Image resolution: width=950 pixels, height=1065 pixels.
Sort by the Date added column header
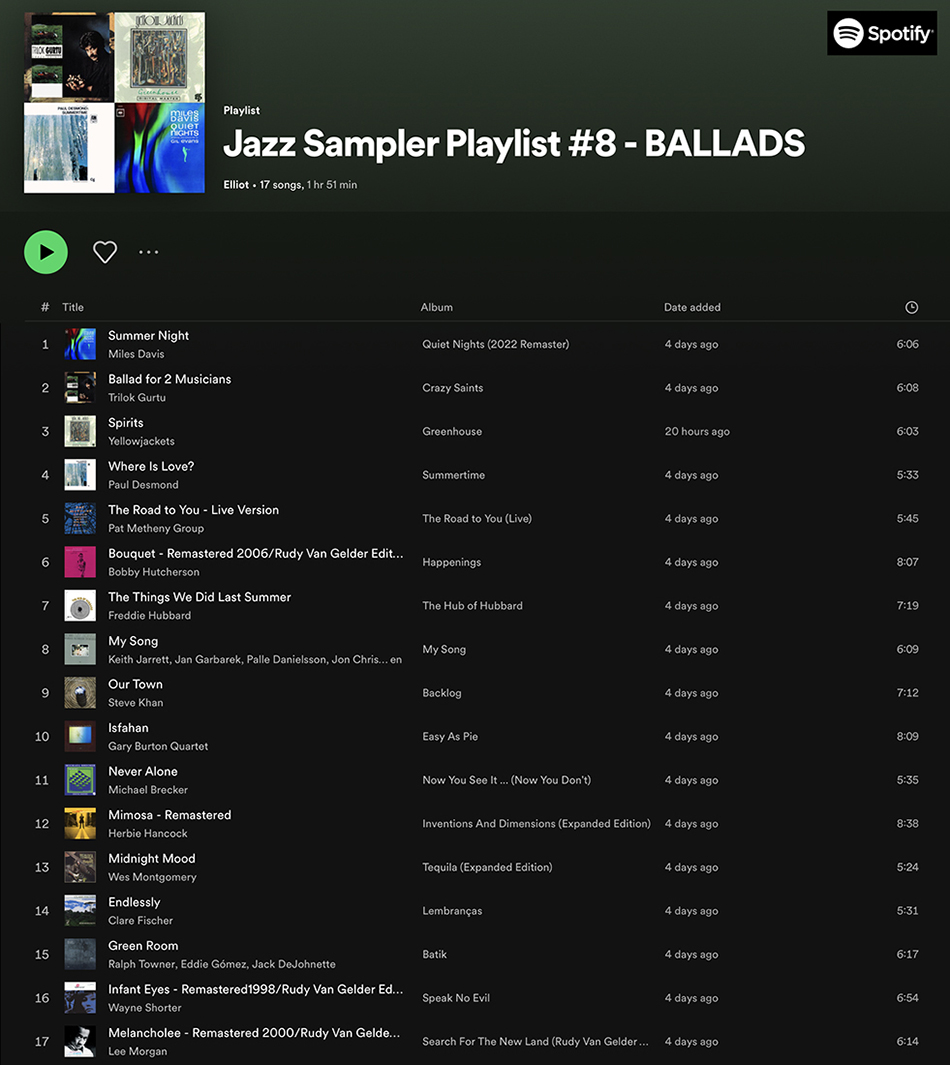(692, 307)
